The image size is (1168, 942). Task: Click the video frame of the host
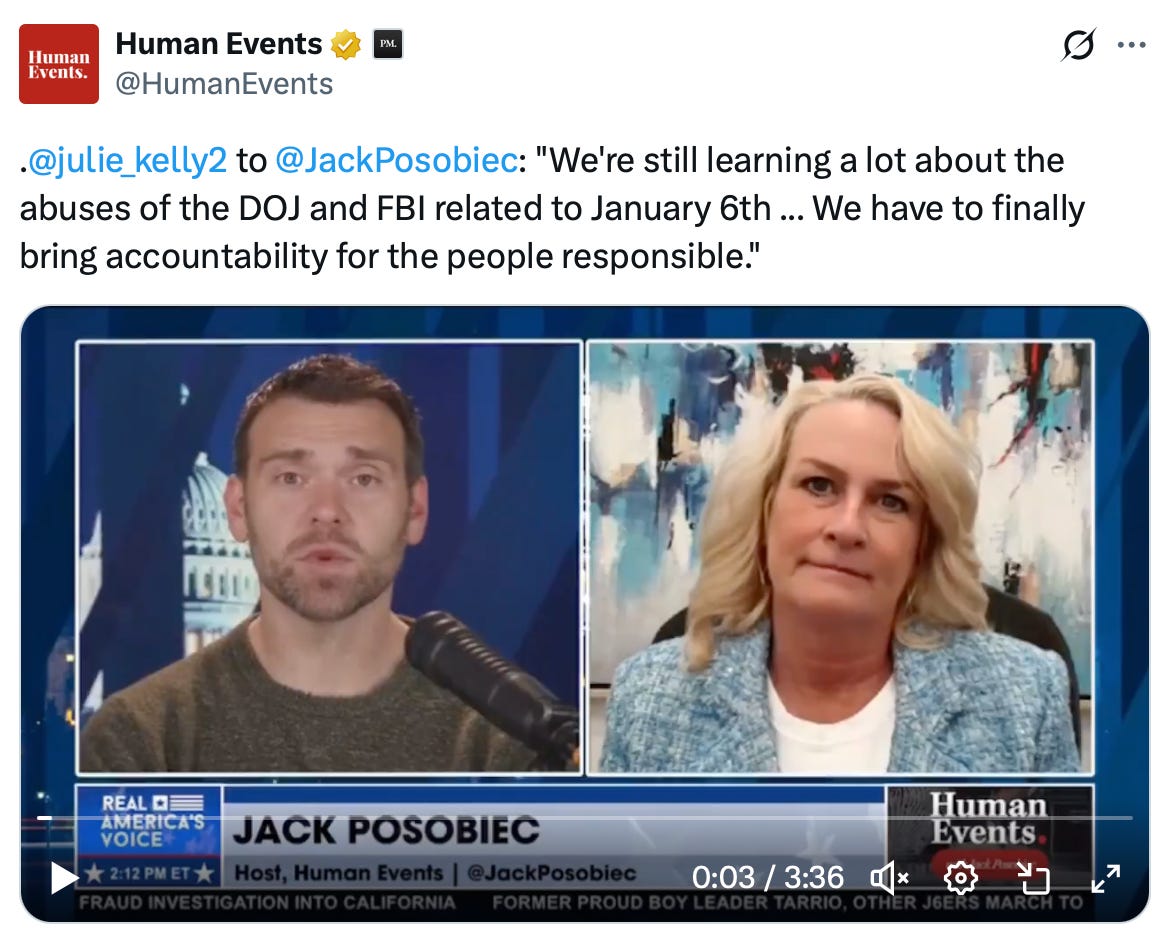click(x=329, y=557)
